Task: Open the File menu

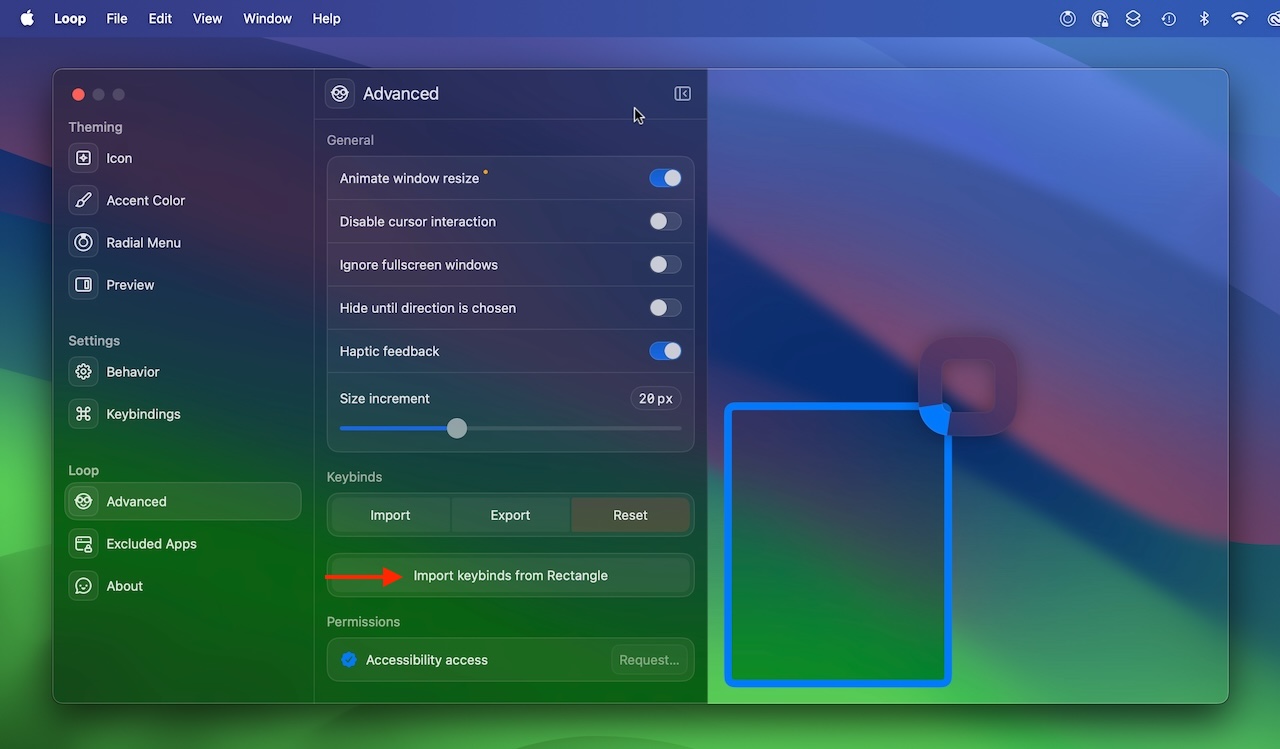Action: coord(117,18)
